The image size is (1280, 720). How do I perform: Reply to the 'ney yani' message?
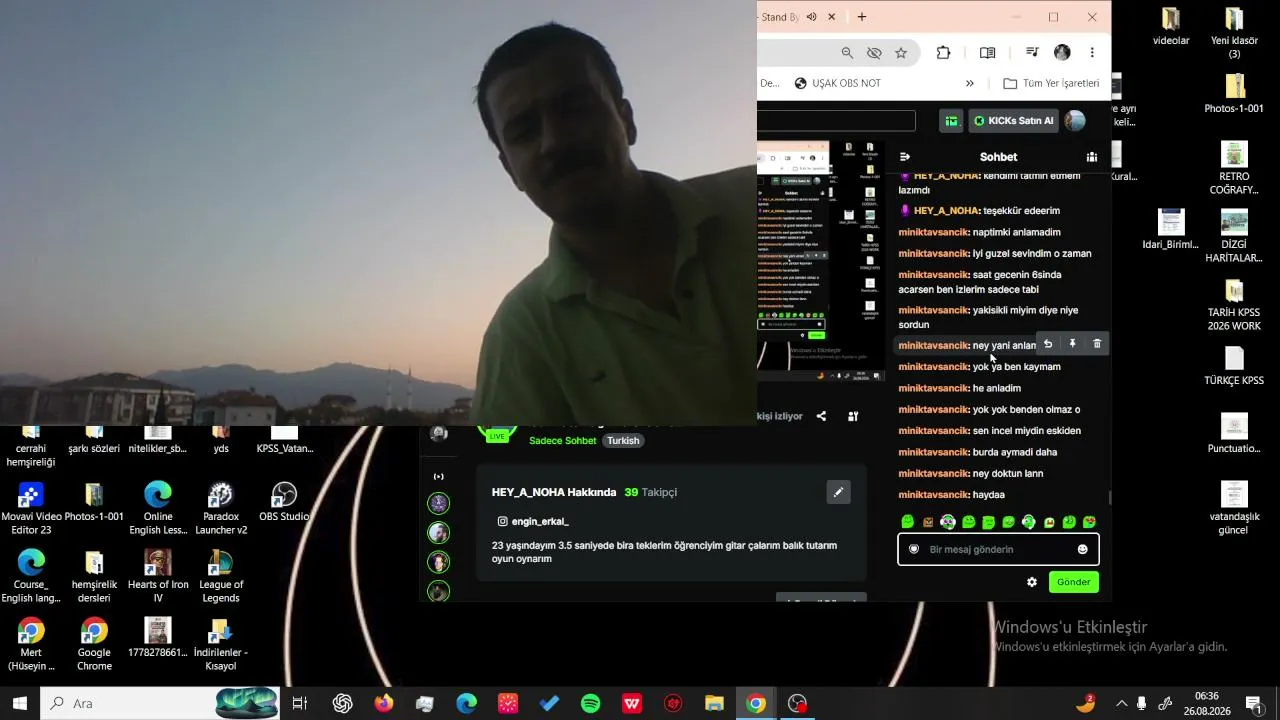[x=1048, y=344]
